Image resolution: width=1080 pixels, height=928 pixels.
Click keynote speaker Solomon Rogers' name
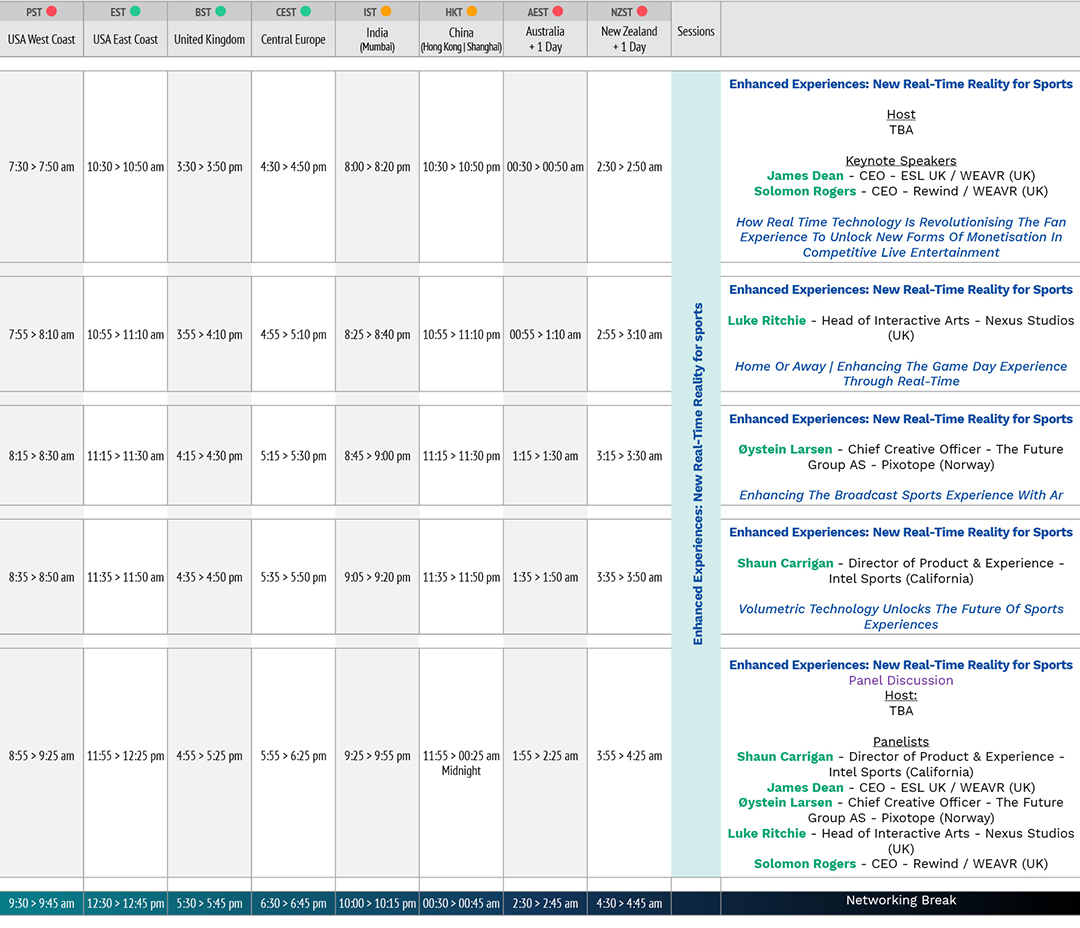point(804,191)
